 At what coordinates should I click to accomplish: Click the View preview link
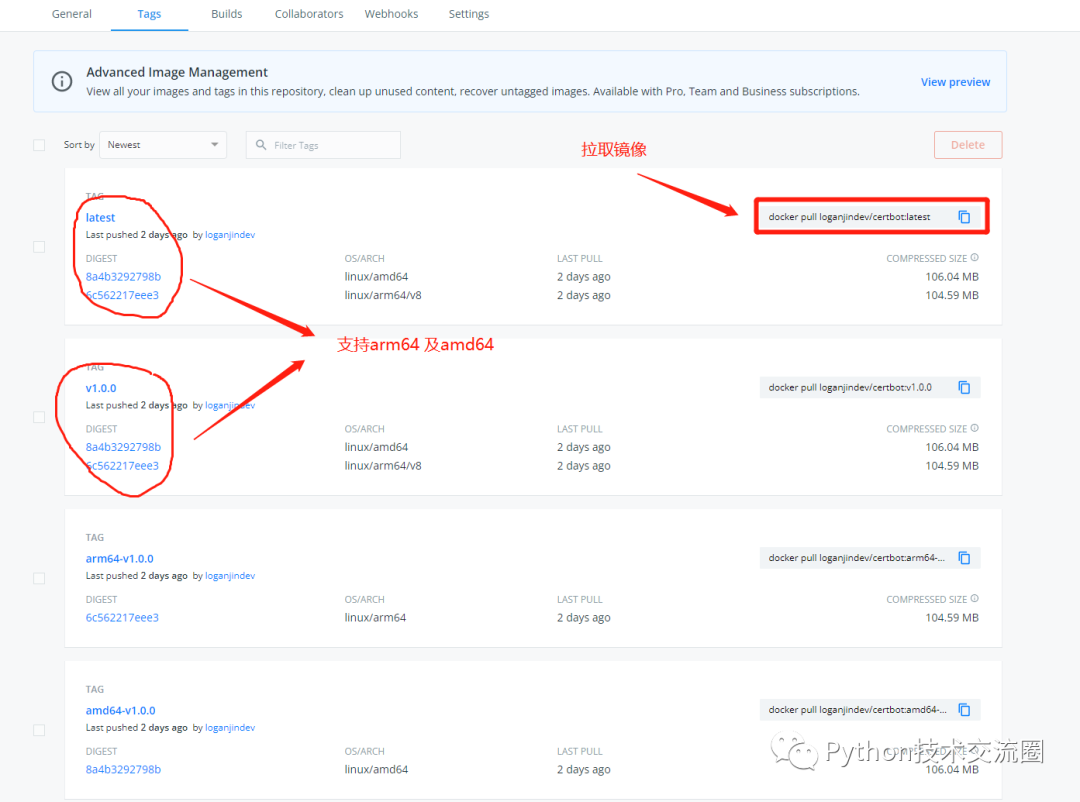click(955, 82)
